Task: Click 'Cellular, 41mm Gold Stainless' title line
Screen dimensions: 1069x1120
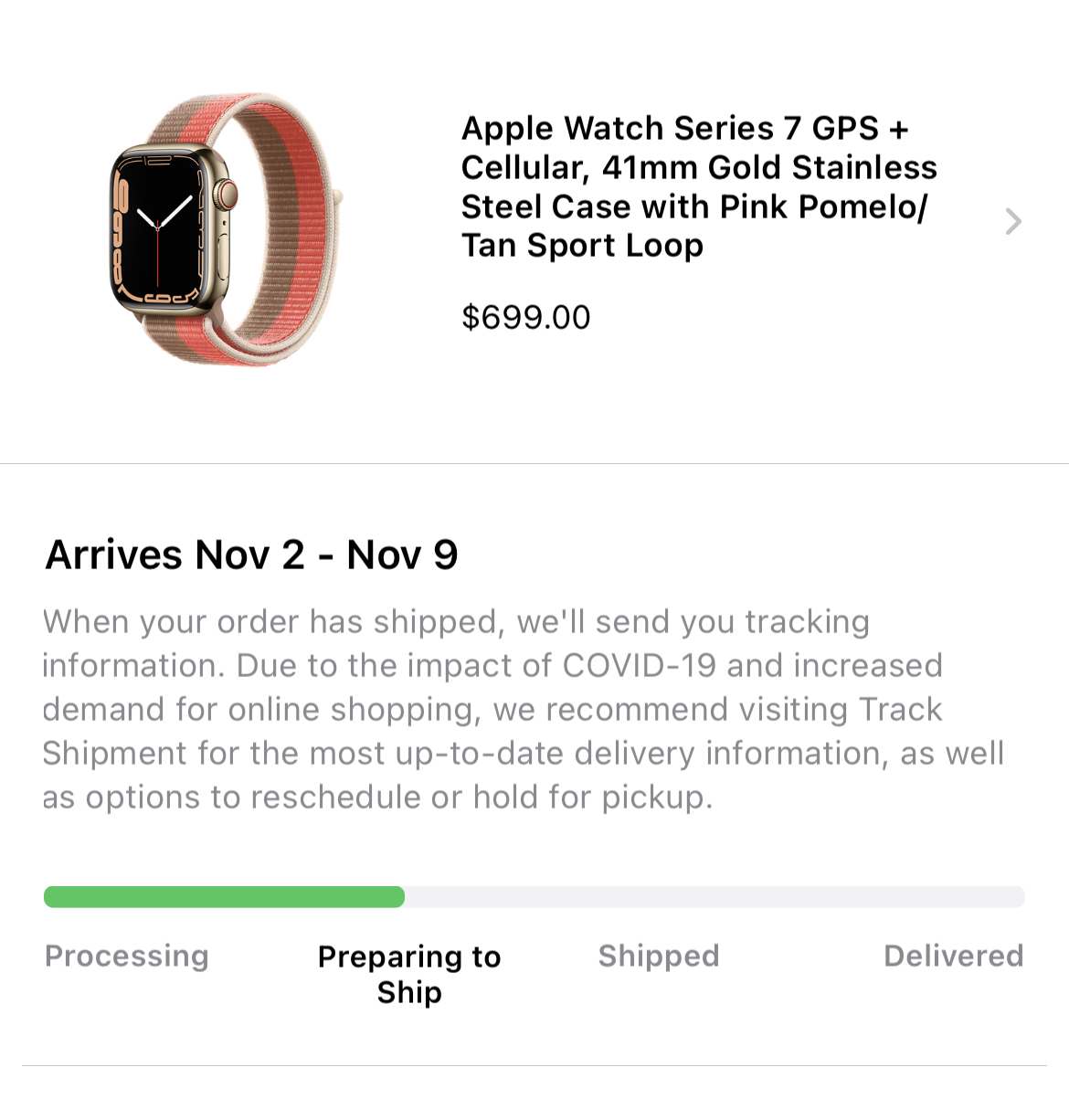Action: [x=699, y=167]
